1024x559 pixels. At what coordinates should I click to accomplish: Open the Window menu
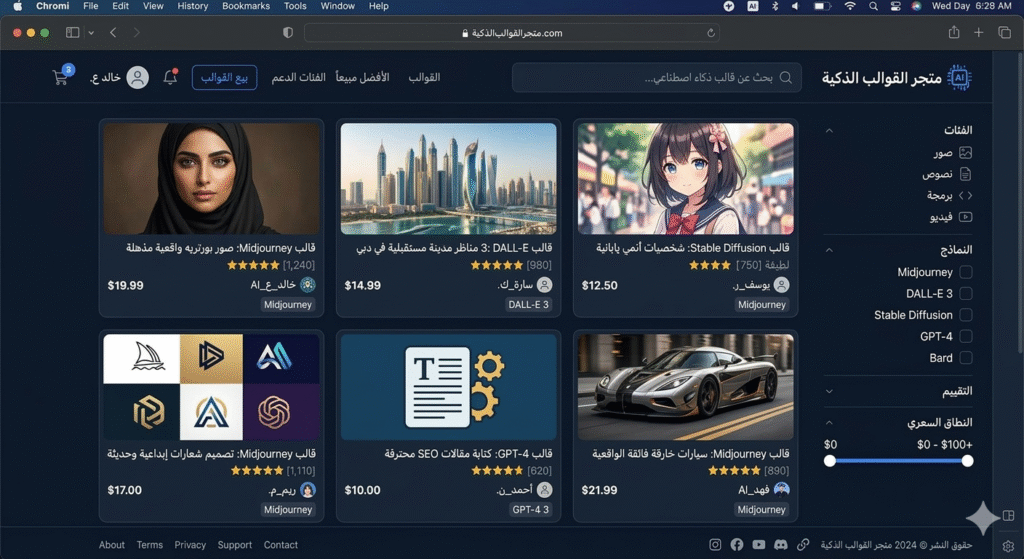point(338,6)
